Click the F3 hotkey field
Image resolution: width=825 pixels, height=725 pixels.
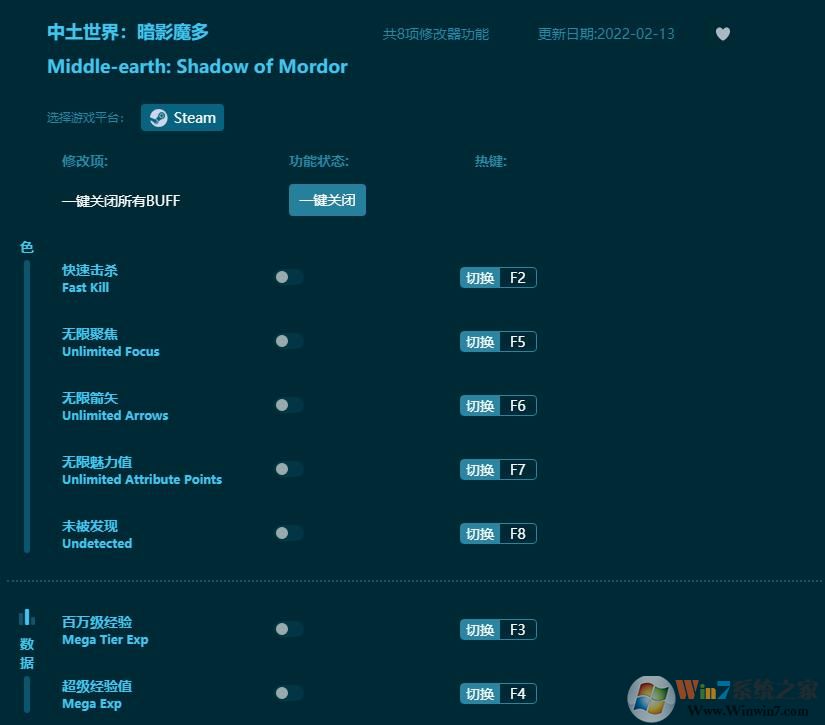[x=518, y=630]
